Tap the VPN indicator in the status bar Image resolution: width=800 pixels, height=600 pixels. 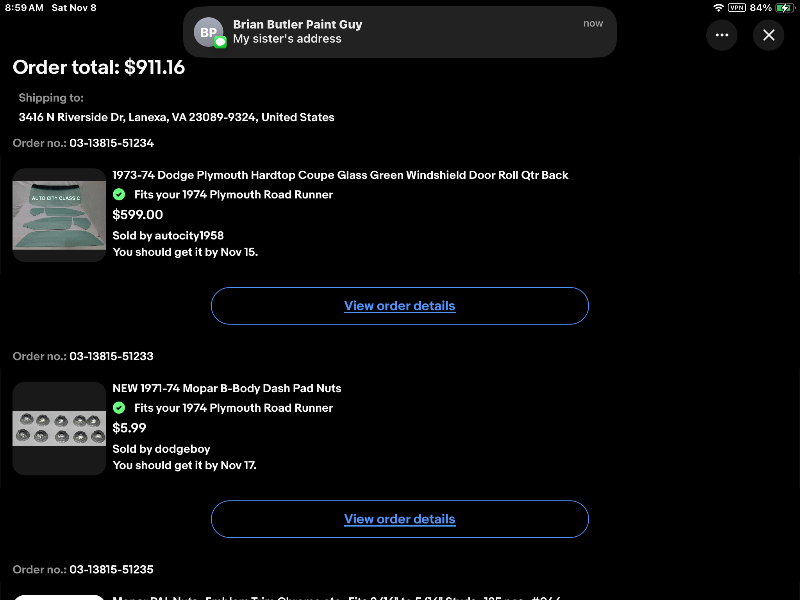point(737,7)
